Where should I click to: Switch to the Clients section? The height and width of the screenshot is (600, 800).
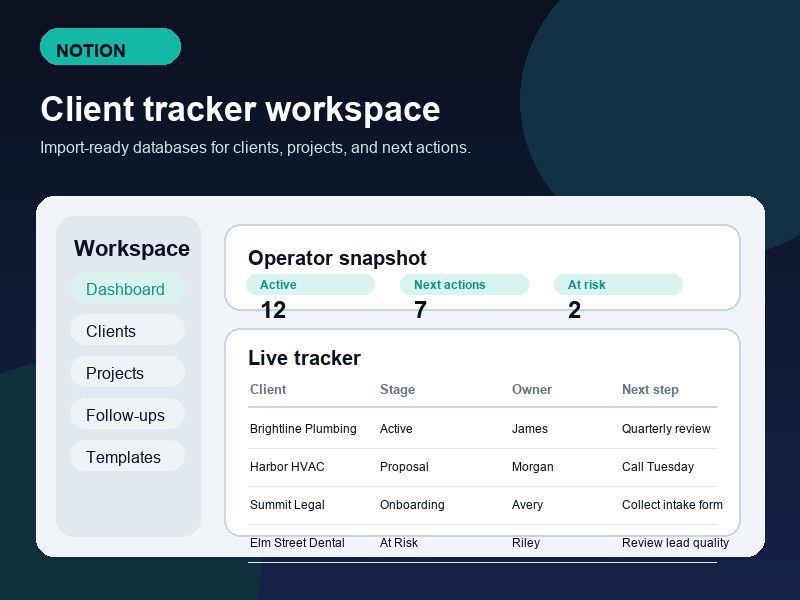pyautogui.click(x=126, y=331)
